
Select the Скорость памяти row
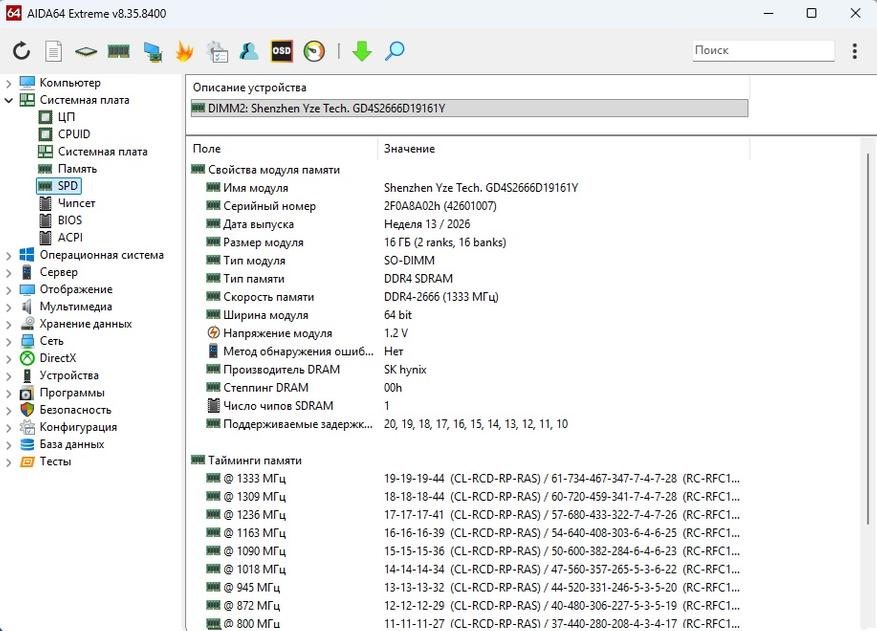pyautogui.click(x=470, y=297)
